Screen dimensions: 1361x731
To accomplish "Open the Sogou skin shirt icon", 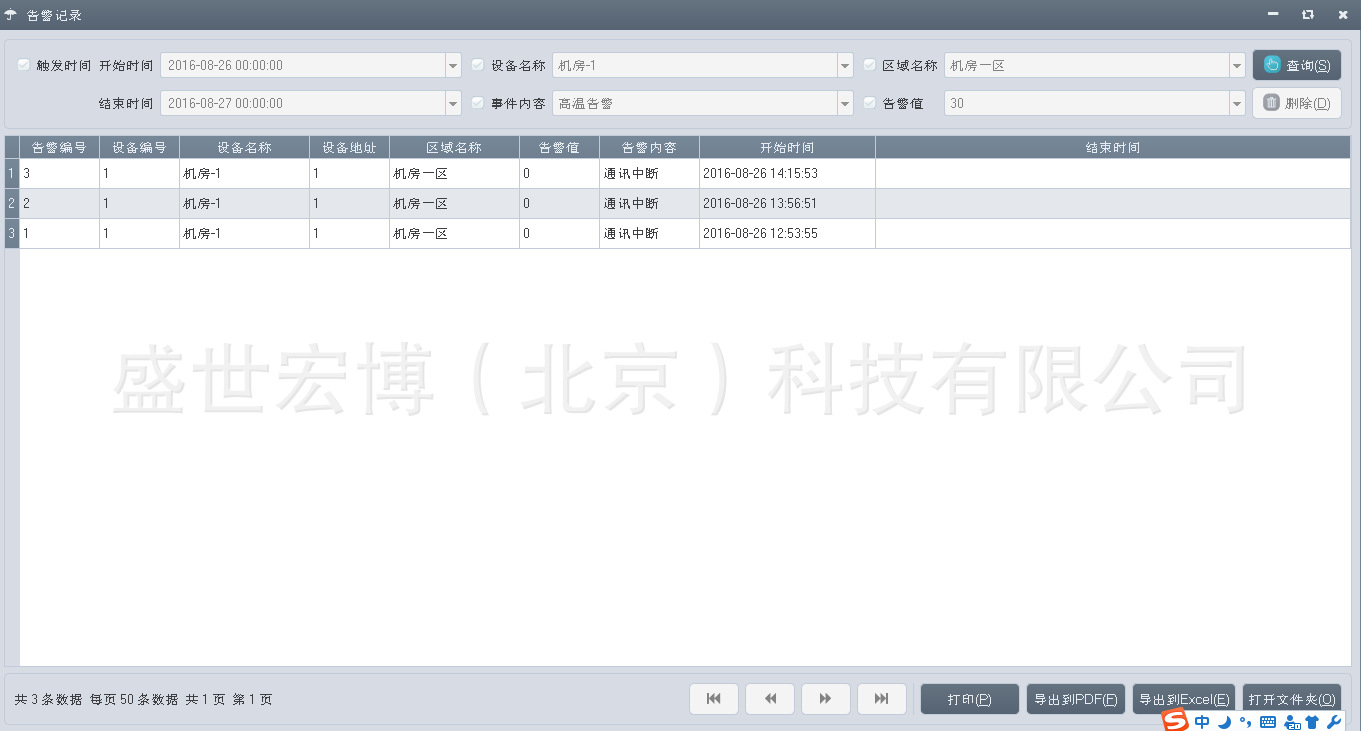I will (x=1312, y=722).
